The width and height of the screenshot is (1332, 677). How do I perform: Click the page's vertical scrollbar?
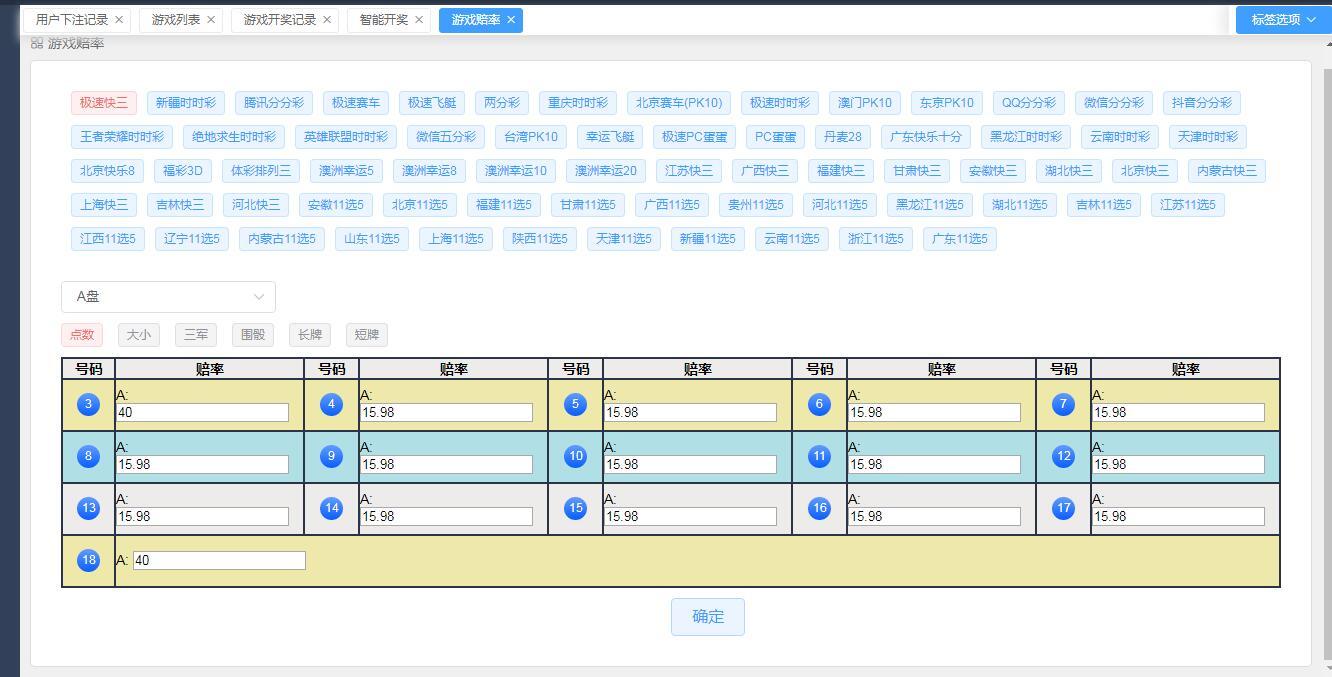(1327, 350)
